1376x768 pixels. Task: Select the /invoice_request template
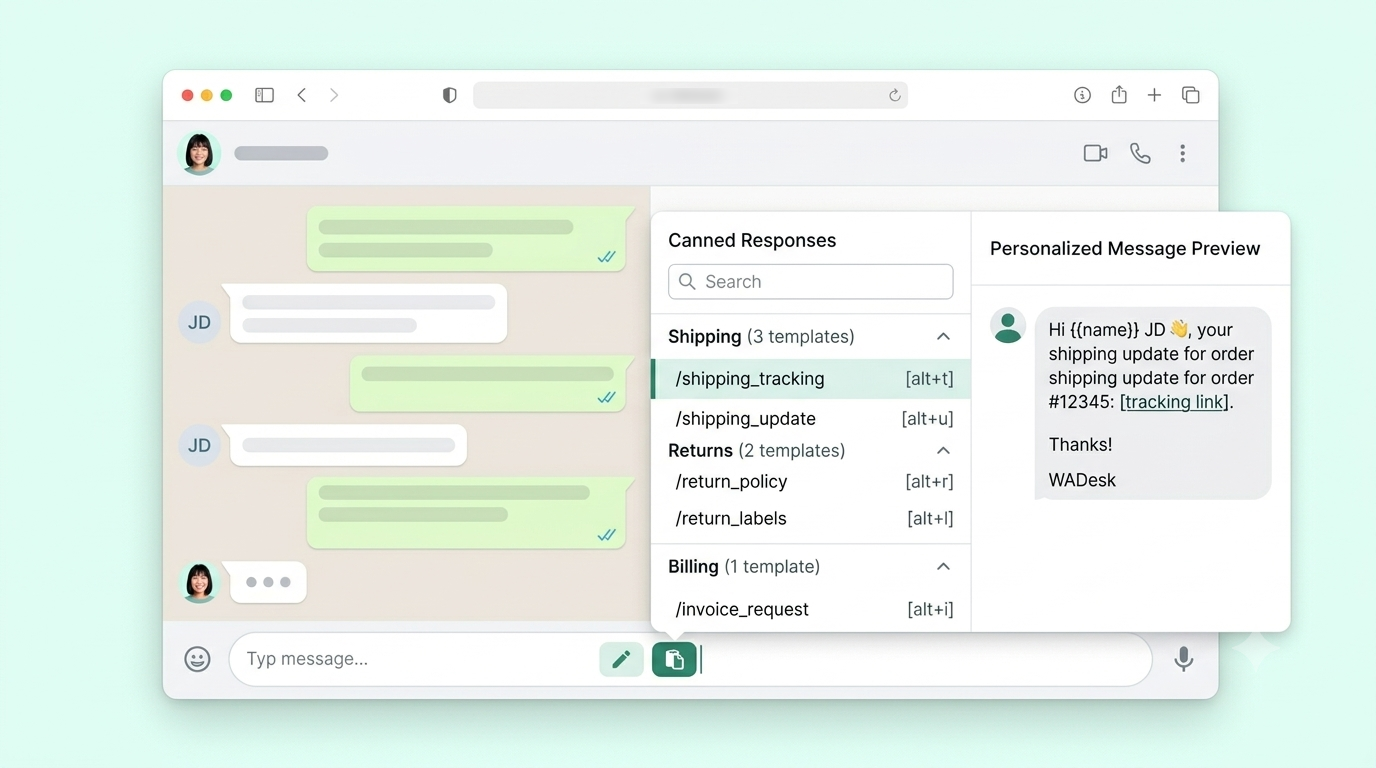(810, 610)
